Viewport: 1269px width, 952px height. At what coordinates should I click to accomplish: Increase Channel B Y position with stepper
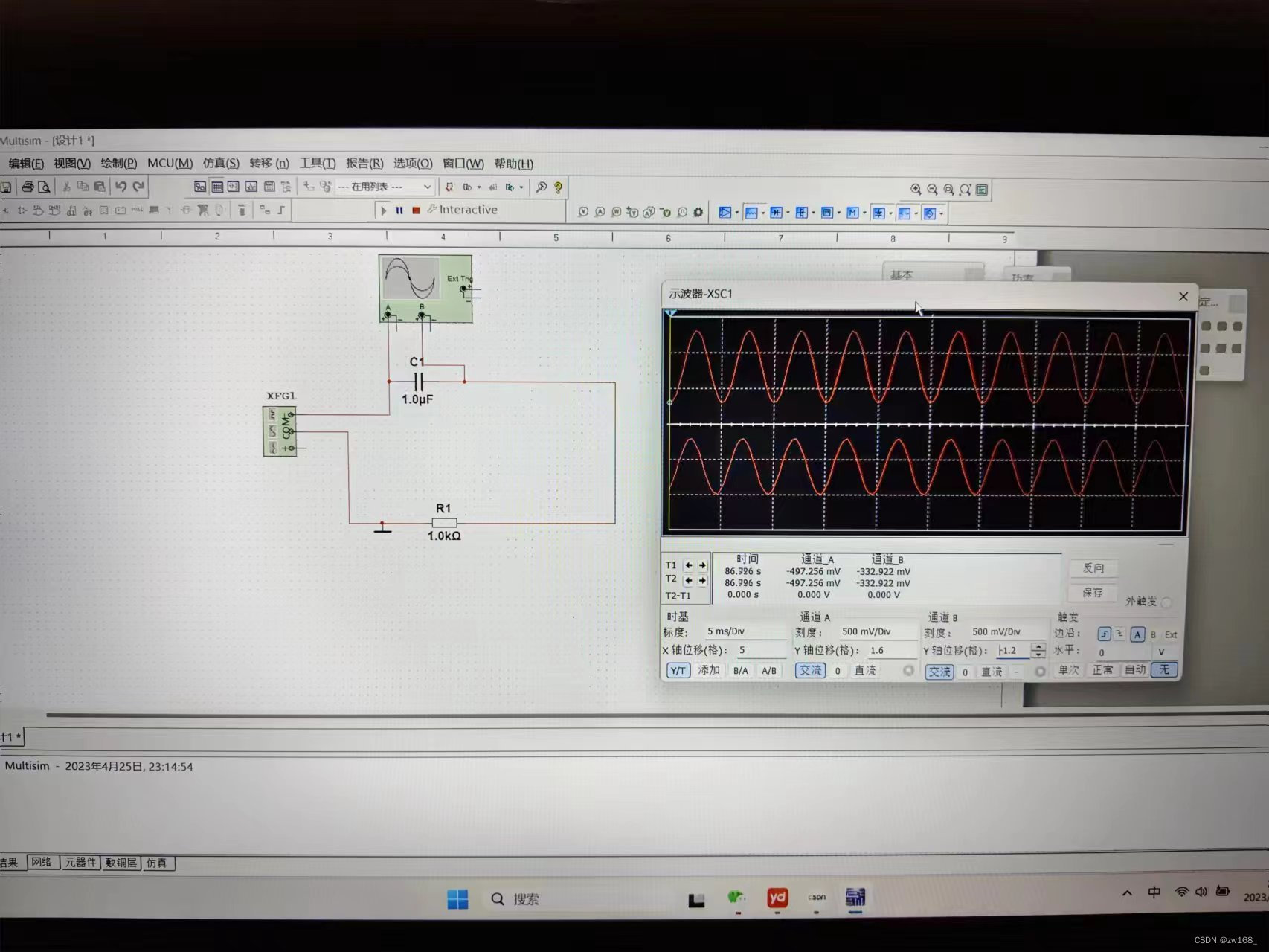point(1038,646)
